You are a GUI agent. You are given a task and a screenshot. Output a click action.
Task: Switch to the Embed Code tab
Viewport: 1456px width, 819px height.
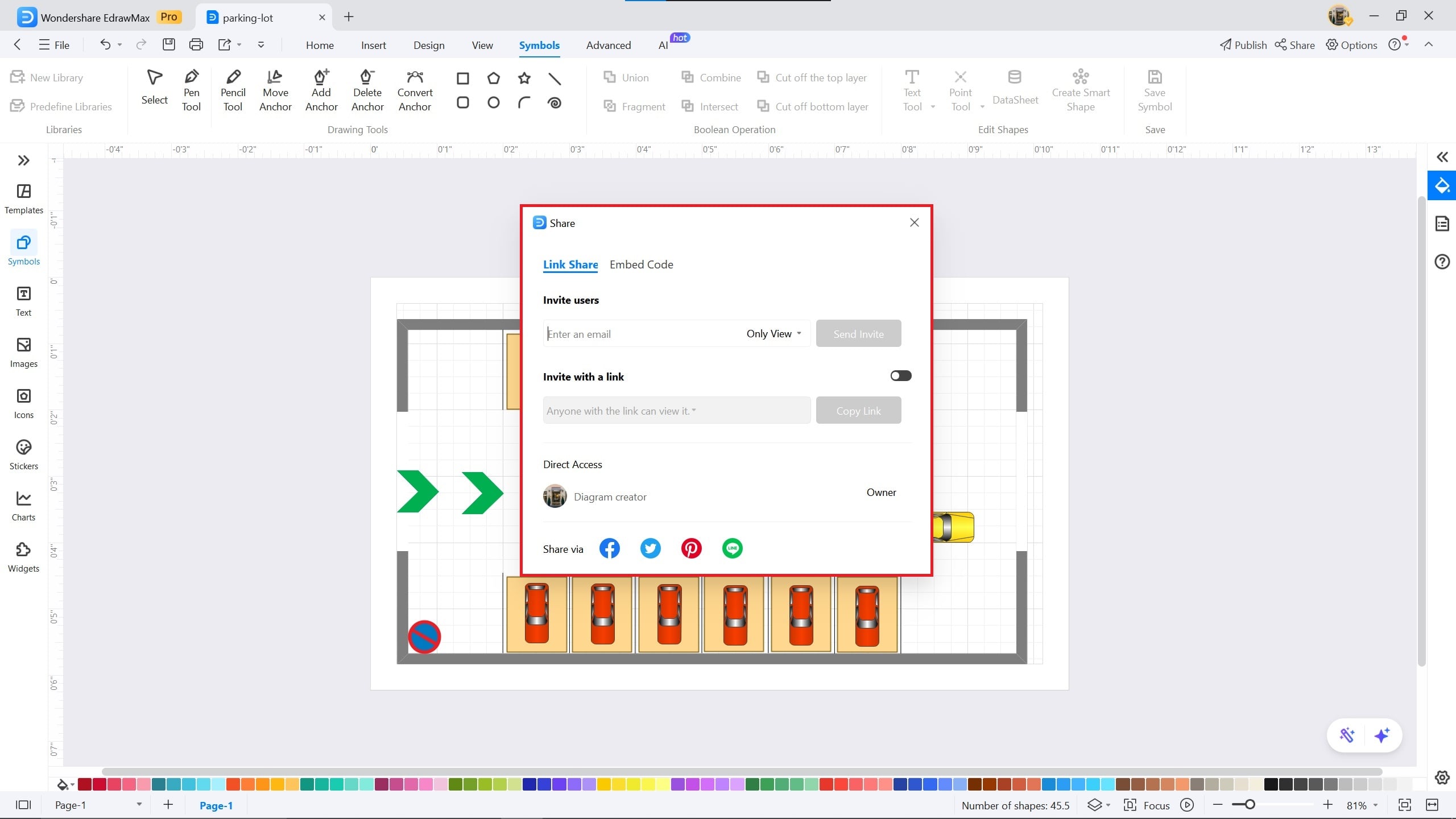(641, 264)
